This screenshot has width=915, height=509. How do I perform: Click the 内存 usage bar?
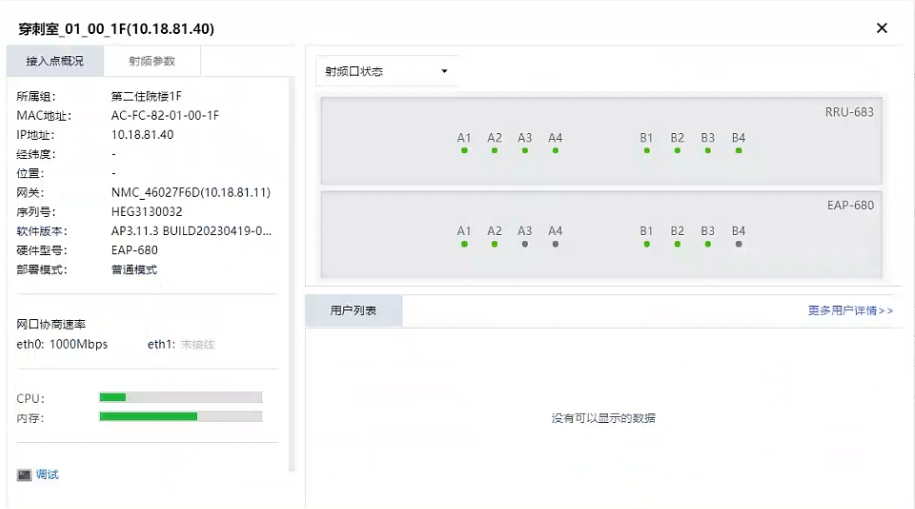[181, 417]
